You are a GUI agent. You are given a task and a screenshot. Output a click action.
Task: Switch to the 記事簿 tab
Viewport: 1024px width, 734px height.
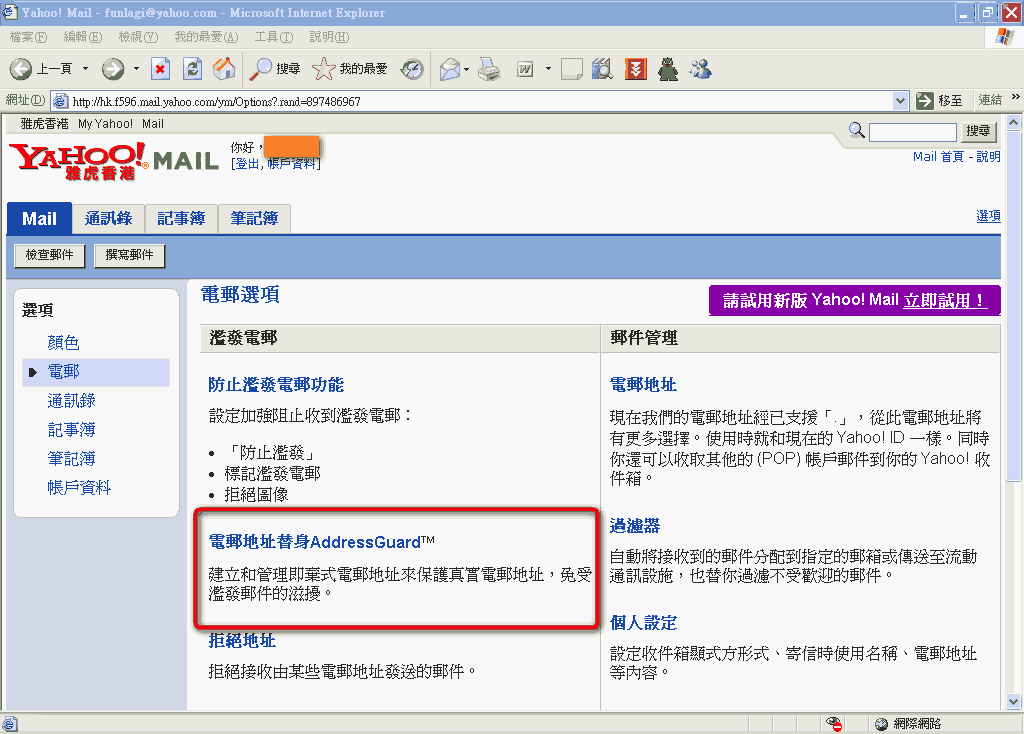(x=180, y=218)
